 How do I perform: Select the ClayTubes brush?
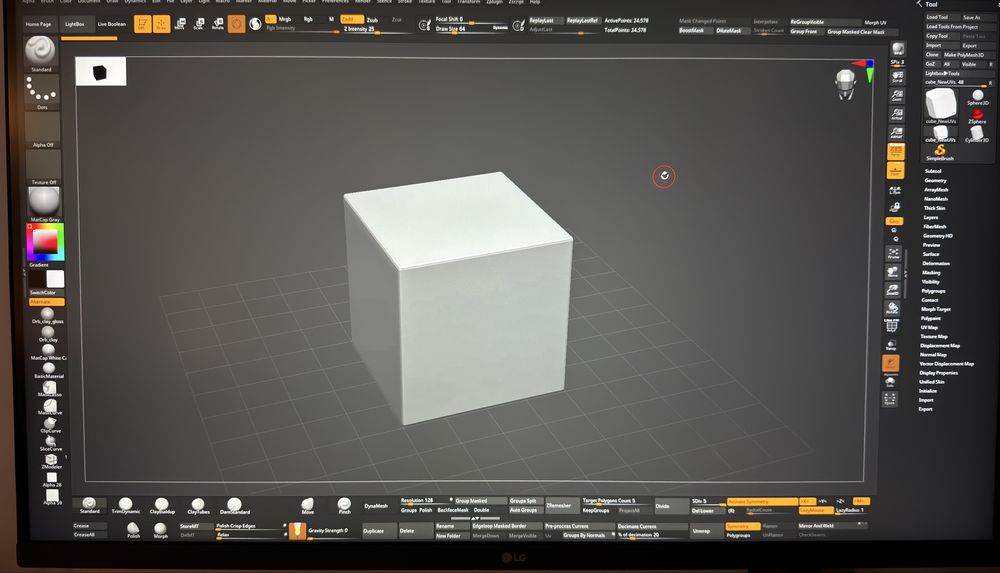pyautogui.click(x=198, y=505)
